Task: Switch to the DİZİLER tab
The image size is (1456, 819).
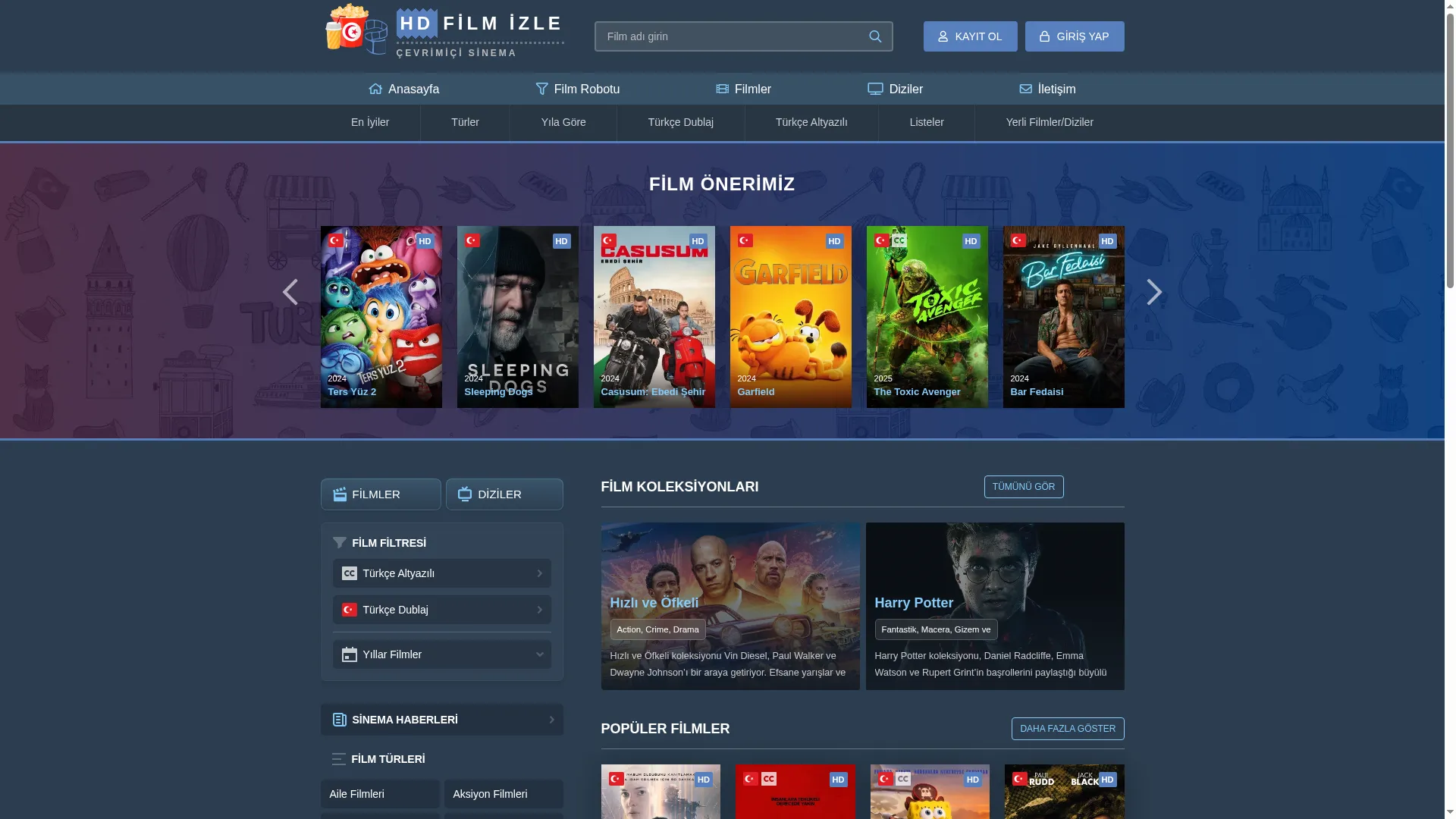Action: [504, 494]
